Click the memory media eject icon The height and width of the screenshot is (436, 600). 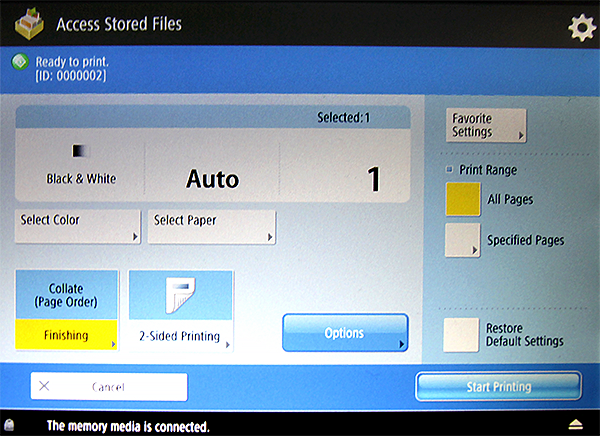click(575, 425)
